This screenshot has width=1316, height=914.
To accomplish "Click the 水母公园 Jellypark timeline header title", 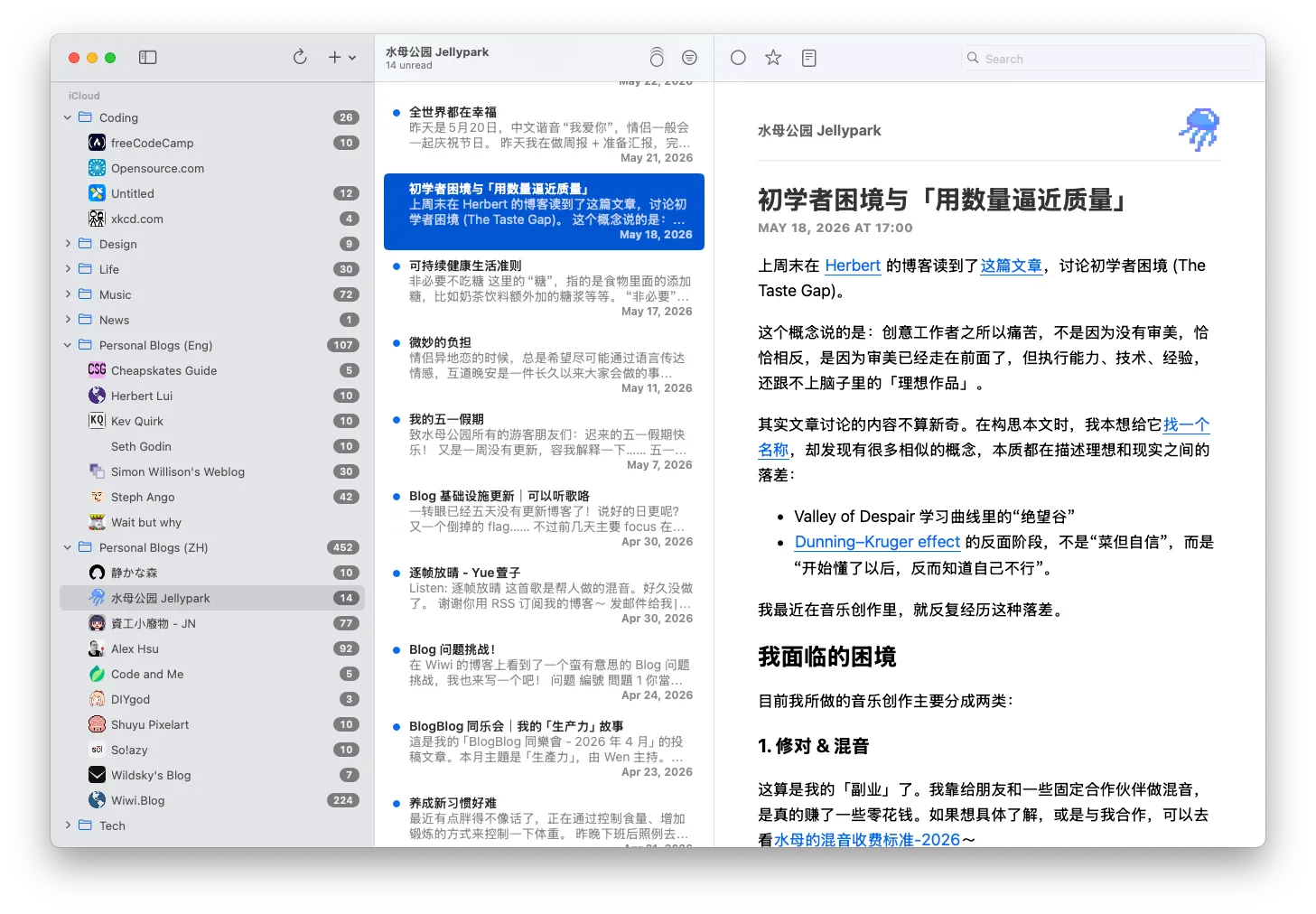I will pyautogui.click(x=437, y=51).
